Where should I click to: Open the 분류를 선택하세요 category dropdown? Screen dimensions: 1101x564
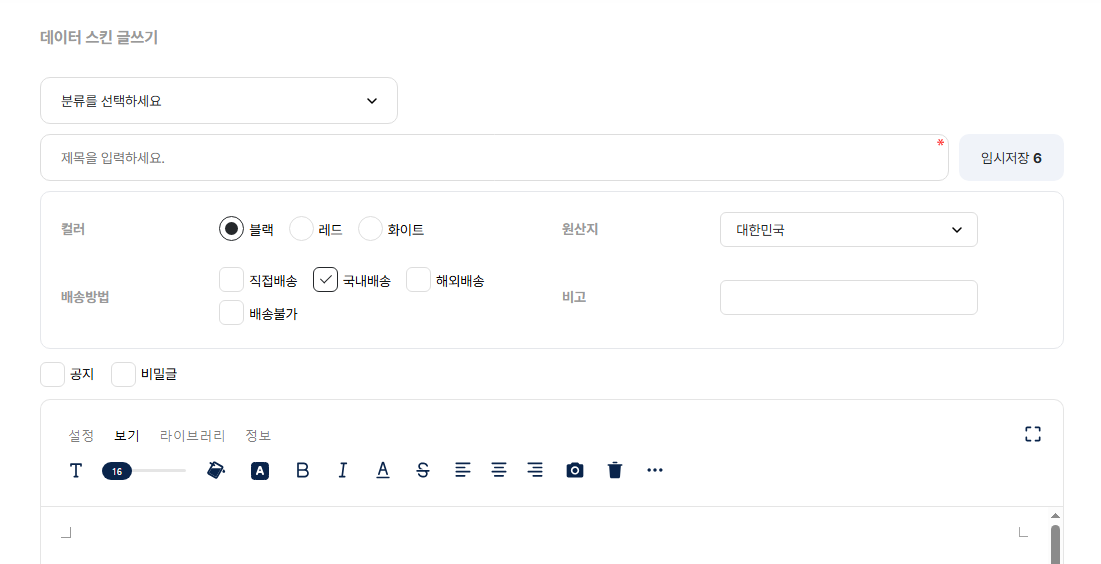pos(219,101)
